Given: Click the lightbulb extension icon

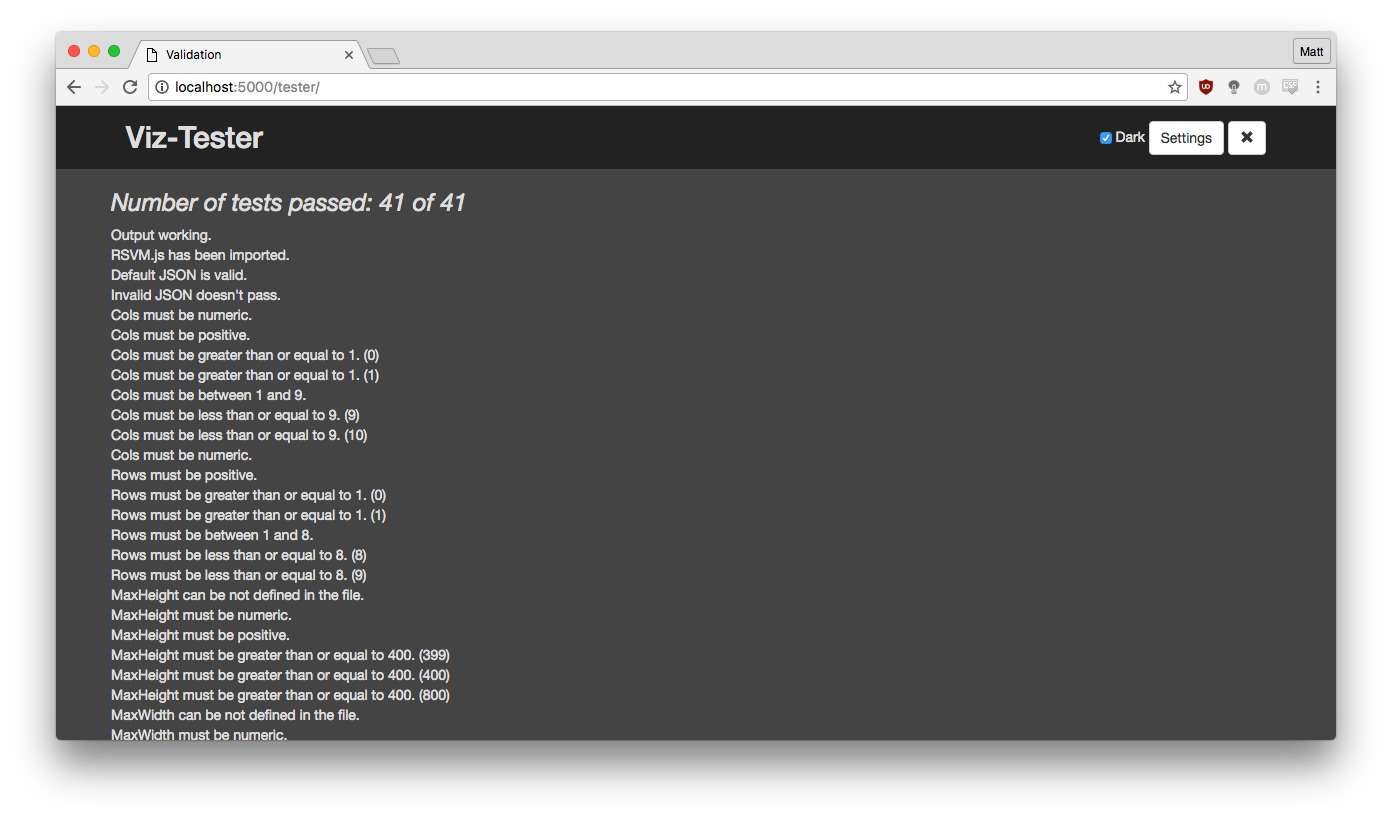Looking at the screenshot, I should point(1233,87).
